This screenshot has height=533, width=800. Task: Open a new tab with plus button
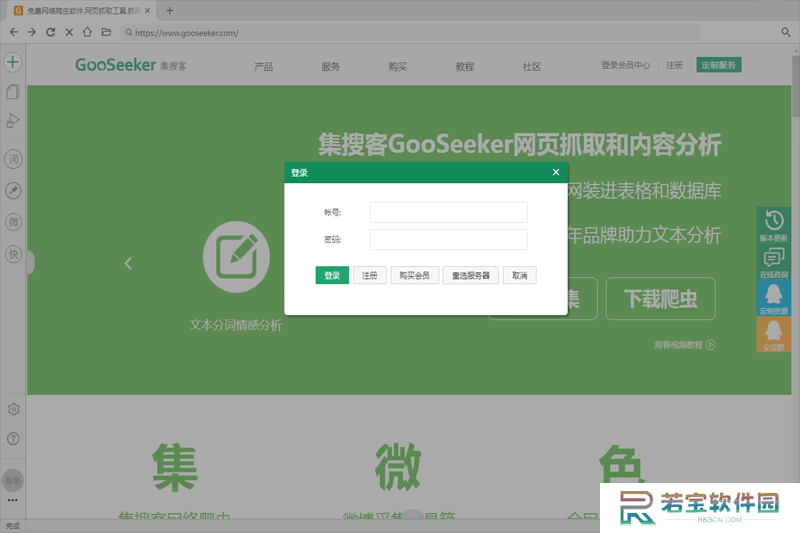(x=170, y=10)
